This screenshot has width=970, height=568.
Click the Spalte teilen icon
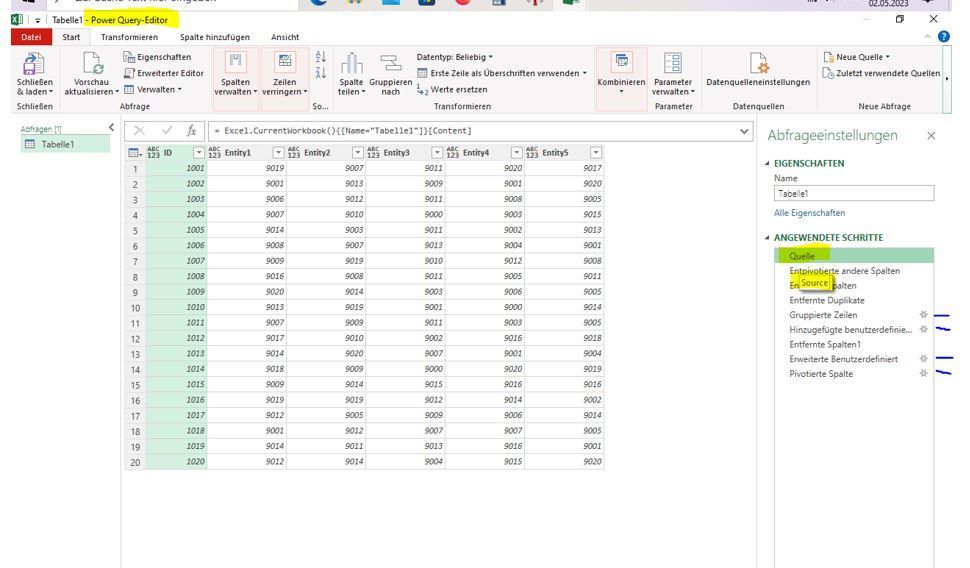(x=351, y=63)
